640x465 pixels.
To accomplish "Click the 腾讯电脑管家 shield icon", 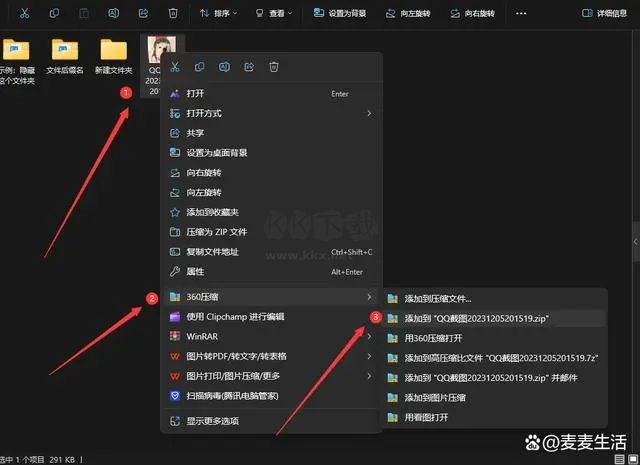I will (x=175, y=396).
